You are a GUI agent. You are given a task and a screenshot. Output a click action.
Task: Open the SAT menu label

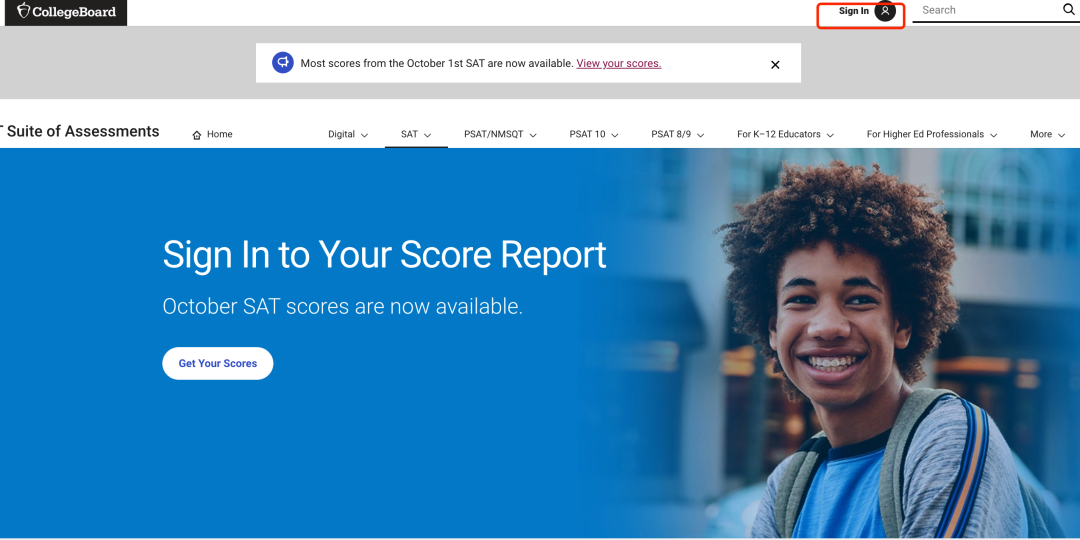(x=409, y=134)
